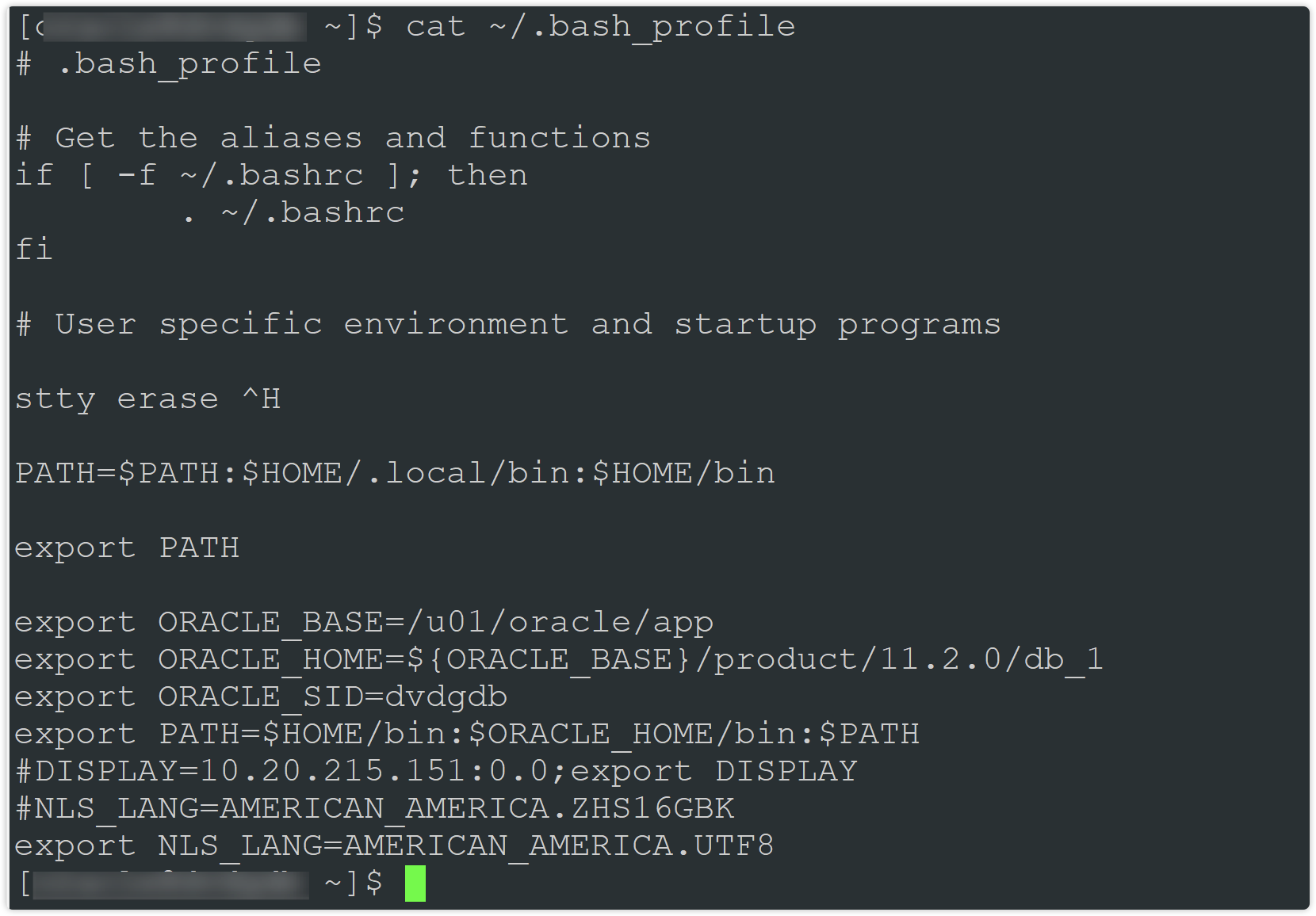The height and width of the screenshot is (916, 1316).
Task: Click the green terminal cursor block
Action: pyautogui.click(x=415, y=884)
